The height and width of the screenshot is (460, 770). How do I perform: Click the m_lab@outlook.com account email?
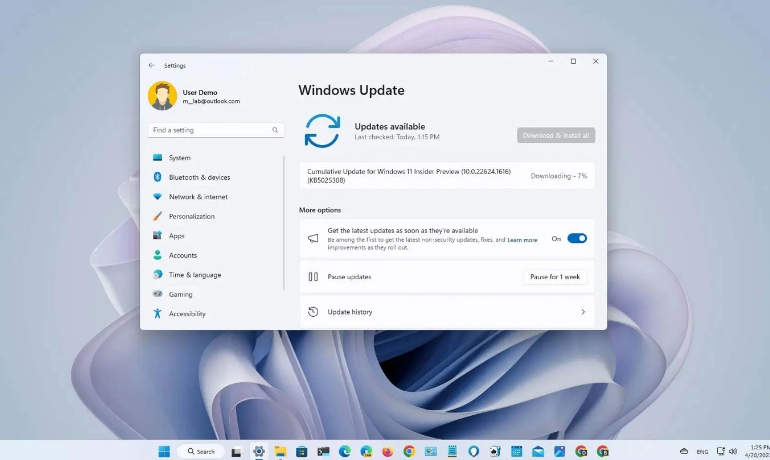pos(211,101)
